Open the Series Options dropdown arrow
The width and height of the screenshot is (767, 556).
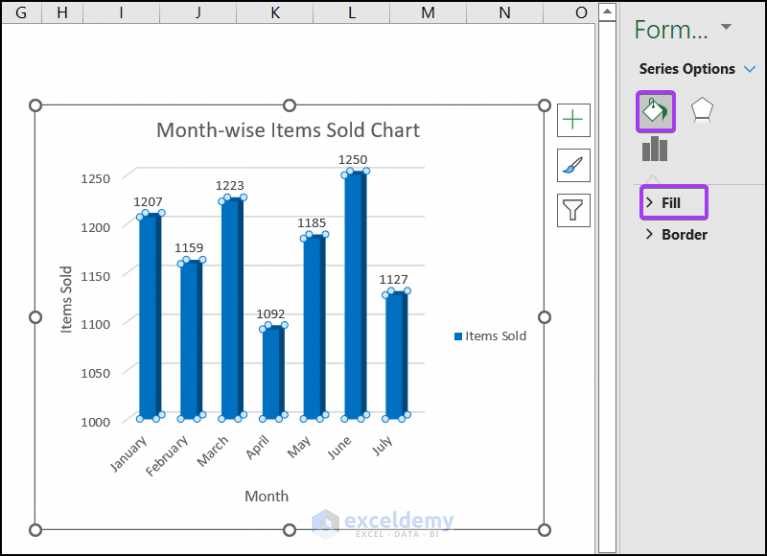[749, 69]
